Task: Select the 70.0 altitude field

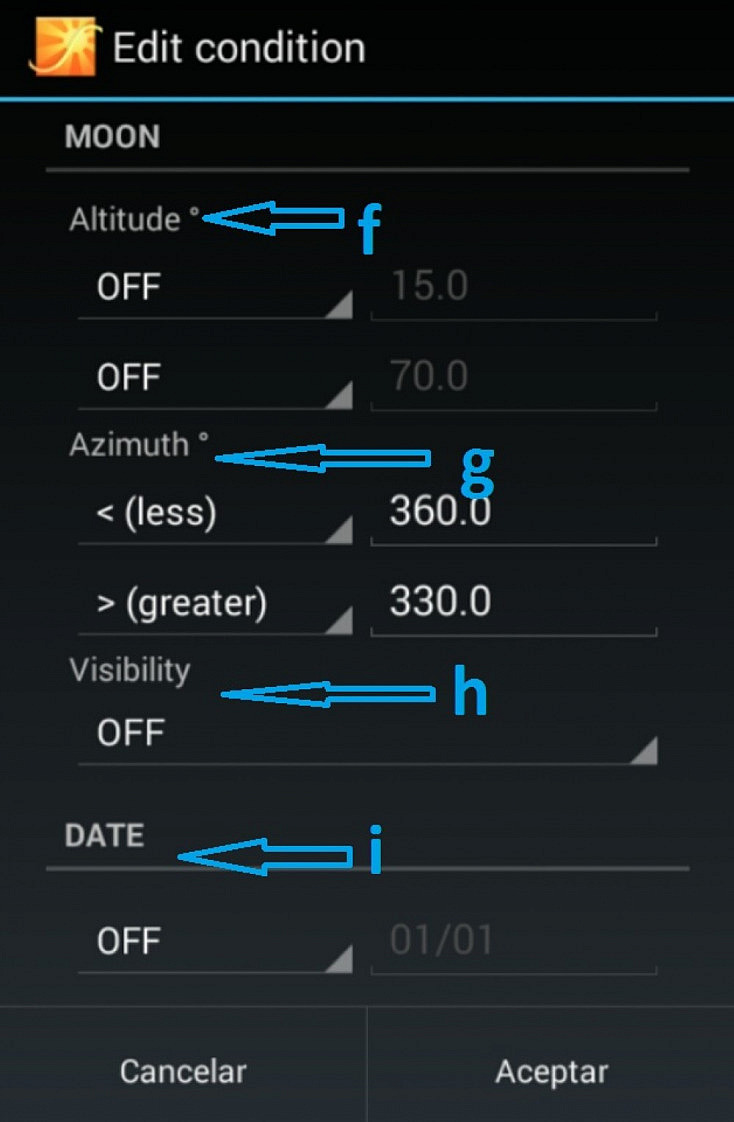Action: click(x=514, y=378)
